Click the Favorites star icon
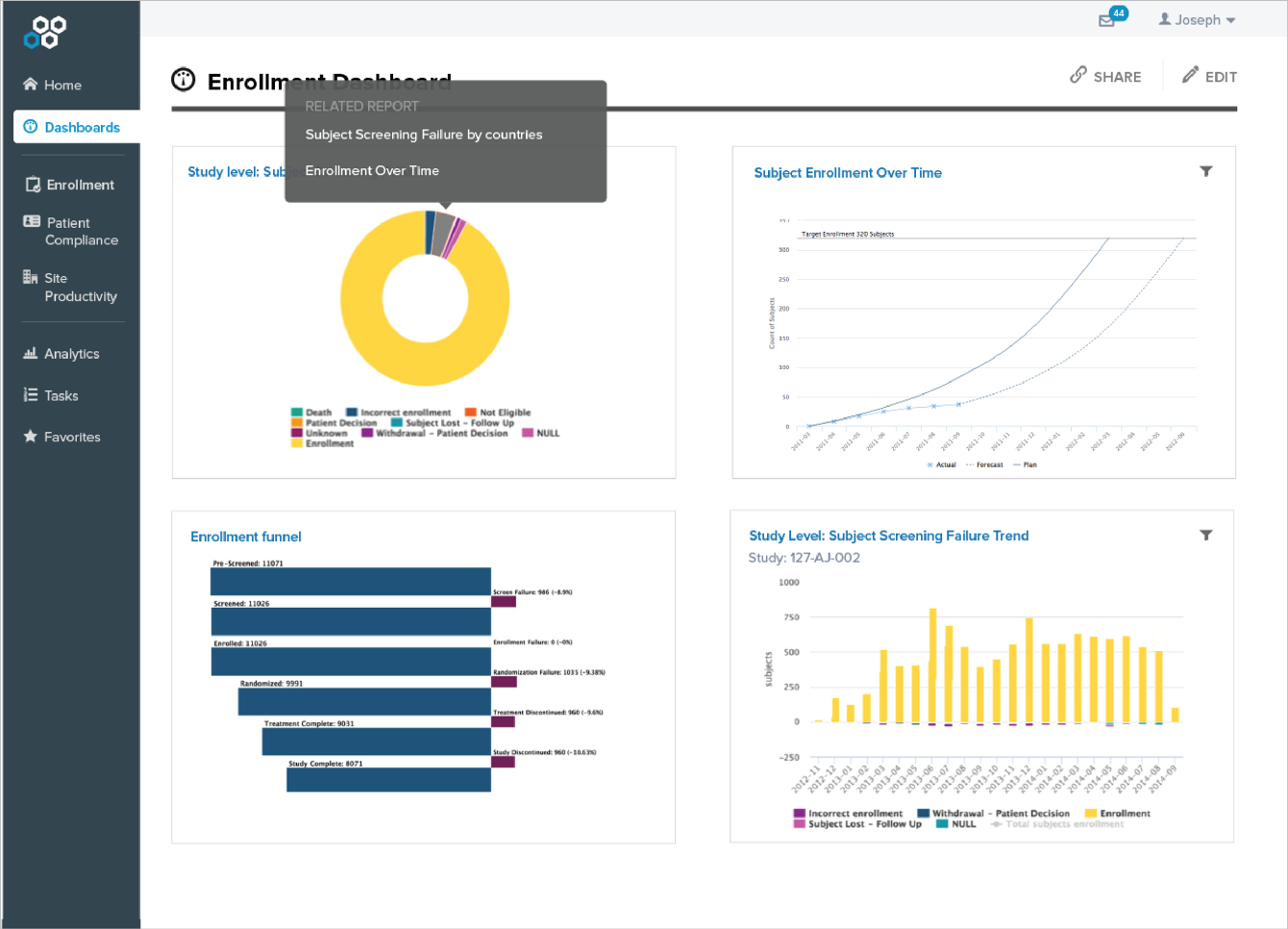The width and height of the screenshot is (1288, 929). point(31,437)
